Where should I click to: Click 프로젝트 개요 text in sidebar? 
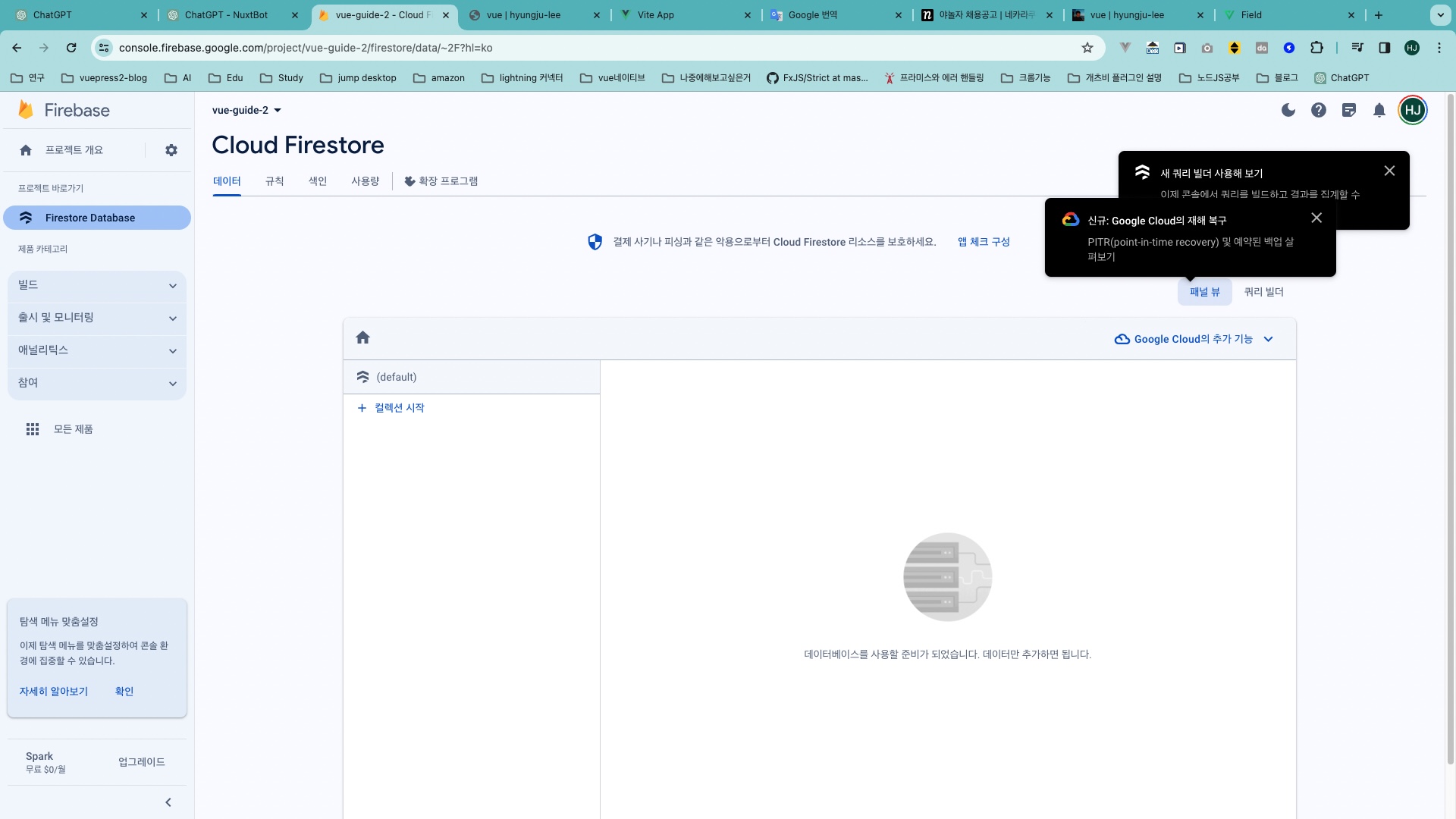(74, 150)
